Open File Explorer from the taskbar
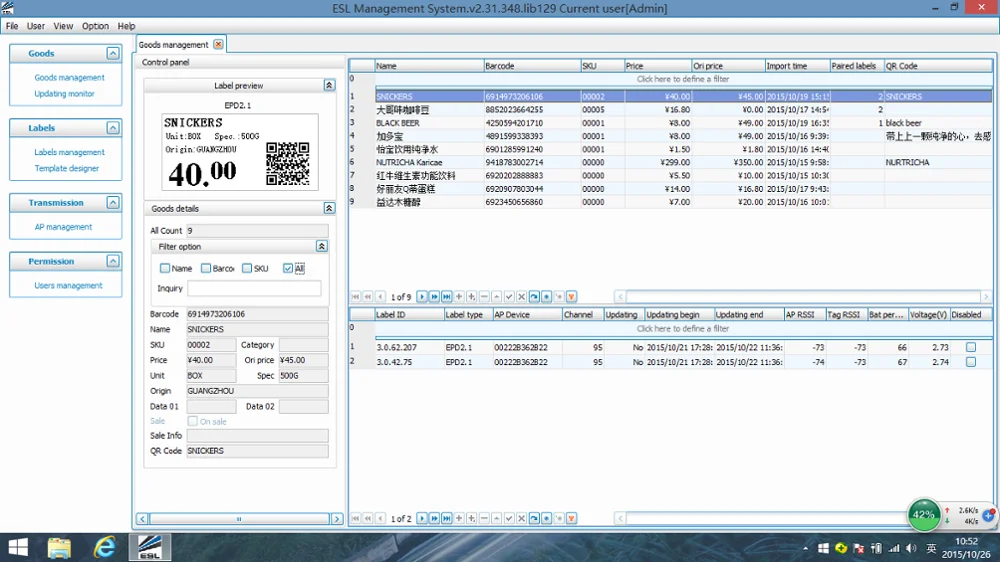1000x562 pixels. pyautogui.click(x=59, y=547)
